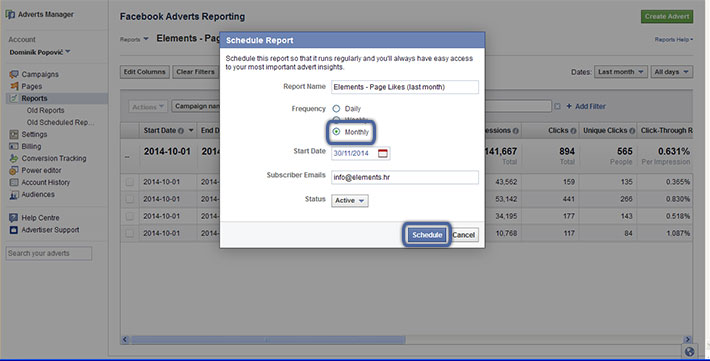710x361 pixels.
Task: Click the Schedule button
Action: [x=427, y=235]
